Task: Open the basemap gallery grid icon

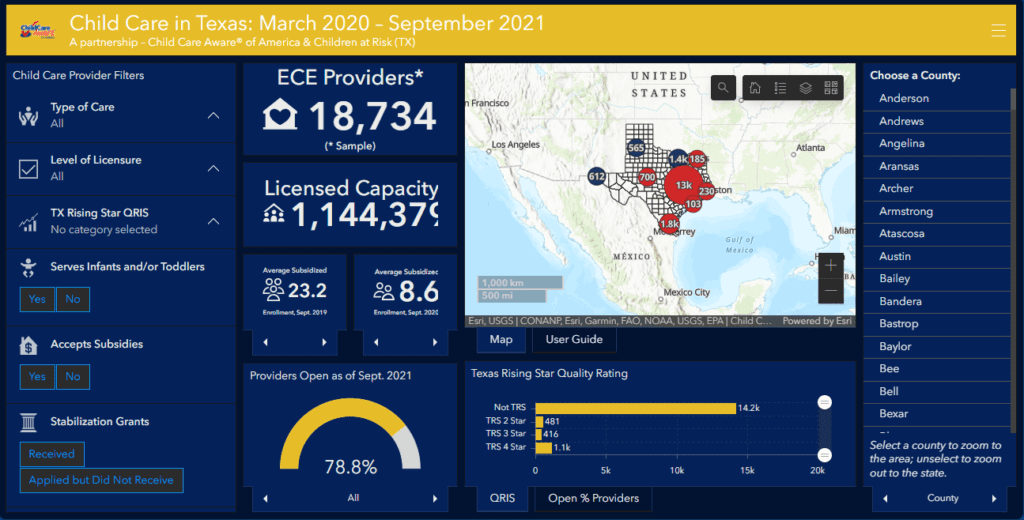Action: coord(830,88)
